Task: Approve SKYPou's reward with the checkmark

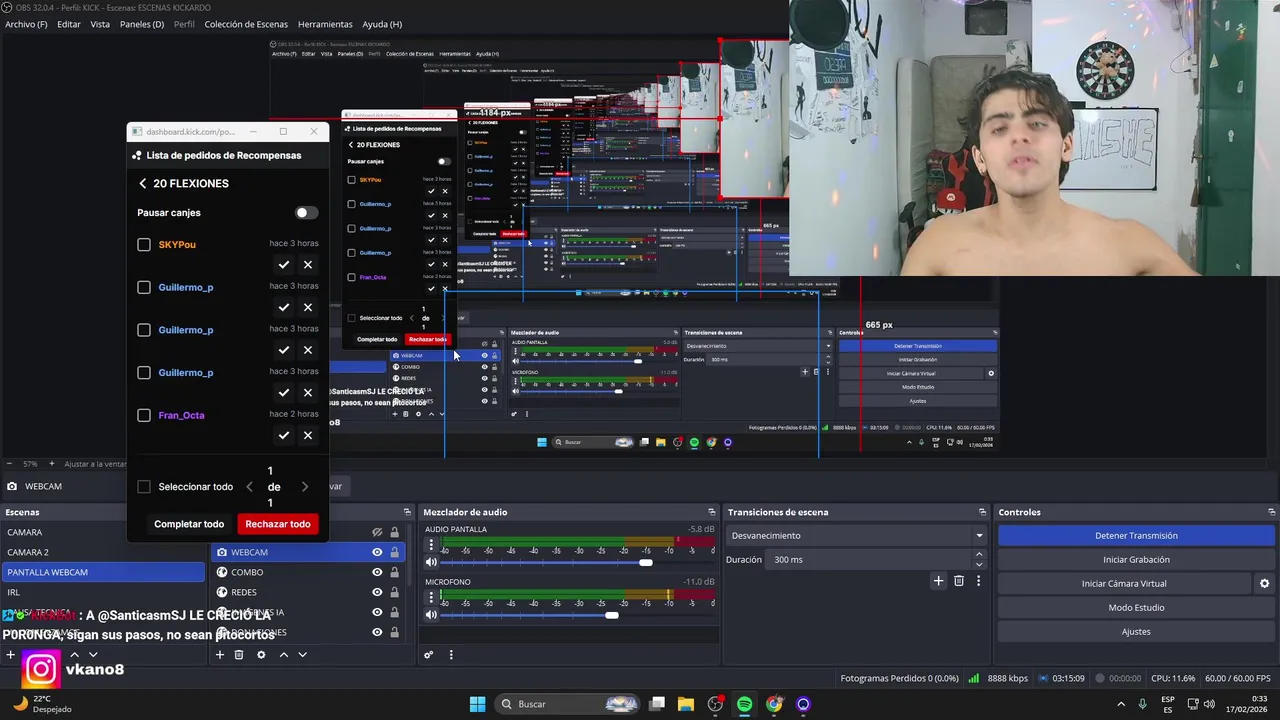Action: [284, 265]
